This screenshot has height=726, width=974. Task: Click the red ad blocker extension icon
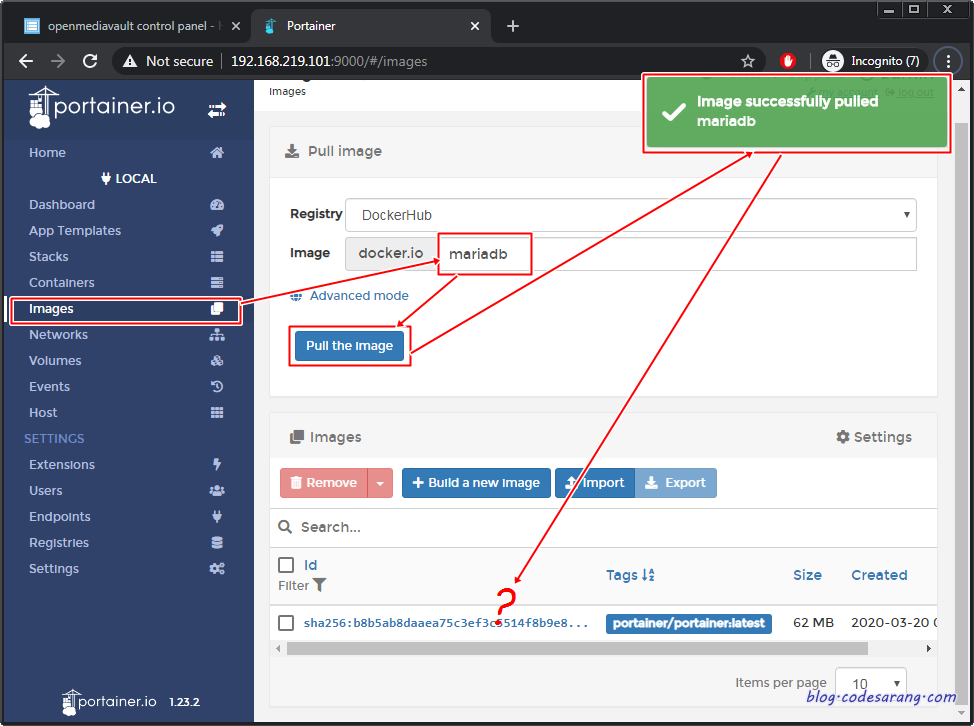[788, 61]
